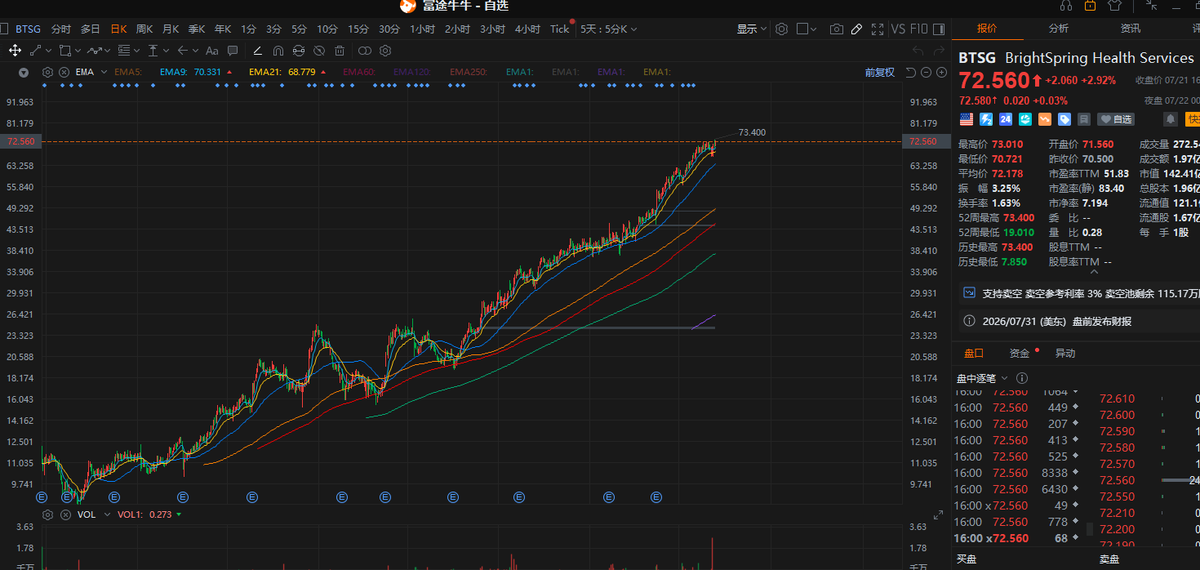Open the 盘中逐笔 dropdown
The width and height of the screenshot is (1200, 570).
click(983, 378)
